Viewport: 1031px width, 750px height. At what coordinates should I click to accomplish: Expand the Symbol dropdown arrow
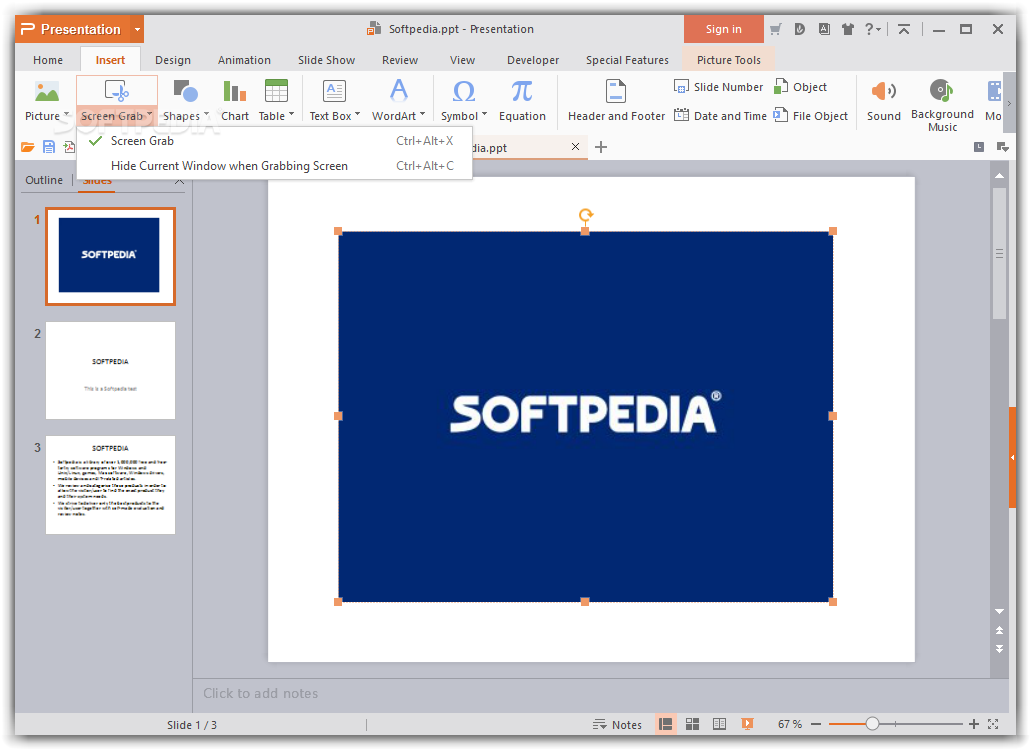(x=485, y=114)
